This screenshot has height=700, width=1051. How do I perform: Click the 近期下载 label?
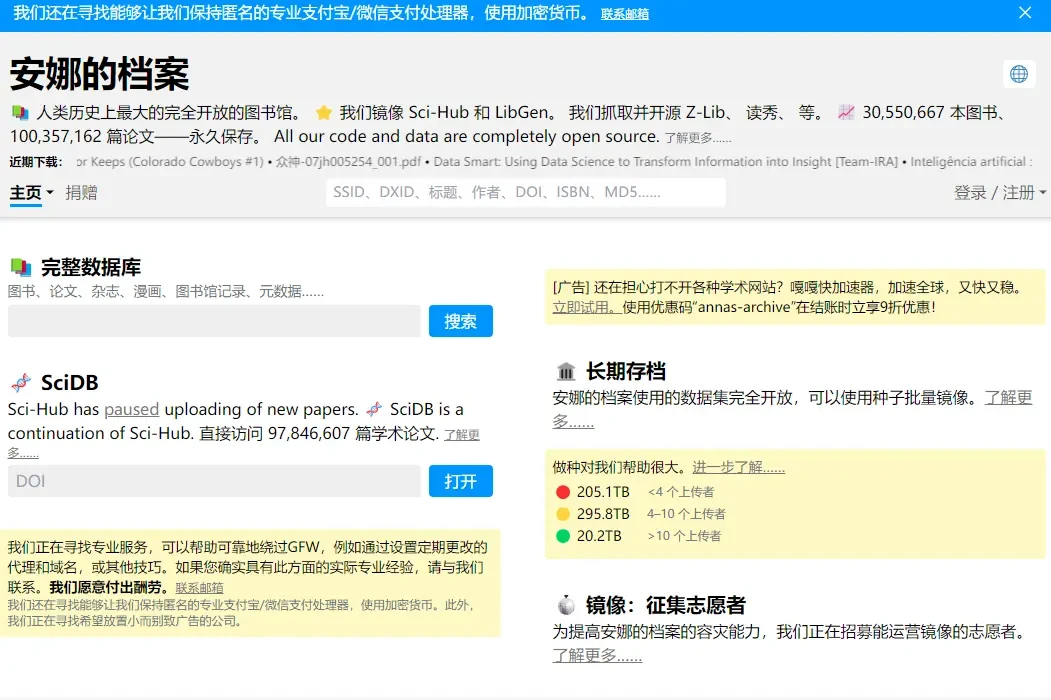(36, 162)
